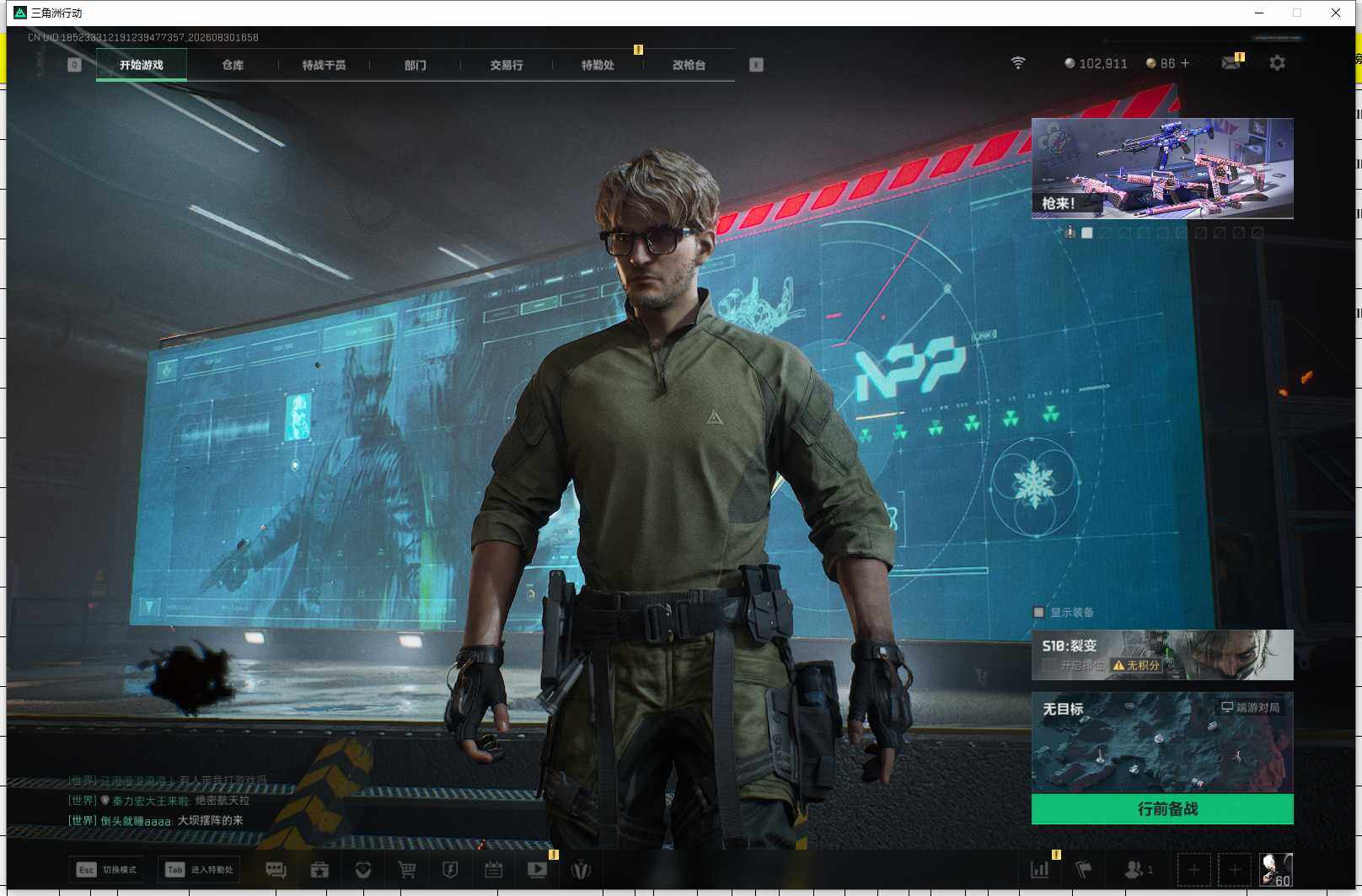Open the 特勤处 tab
1362x896 pixels.
pos(598,65)
